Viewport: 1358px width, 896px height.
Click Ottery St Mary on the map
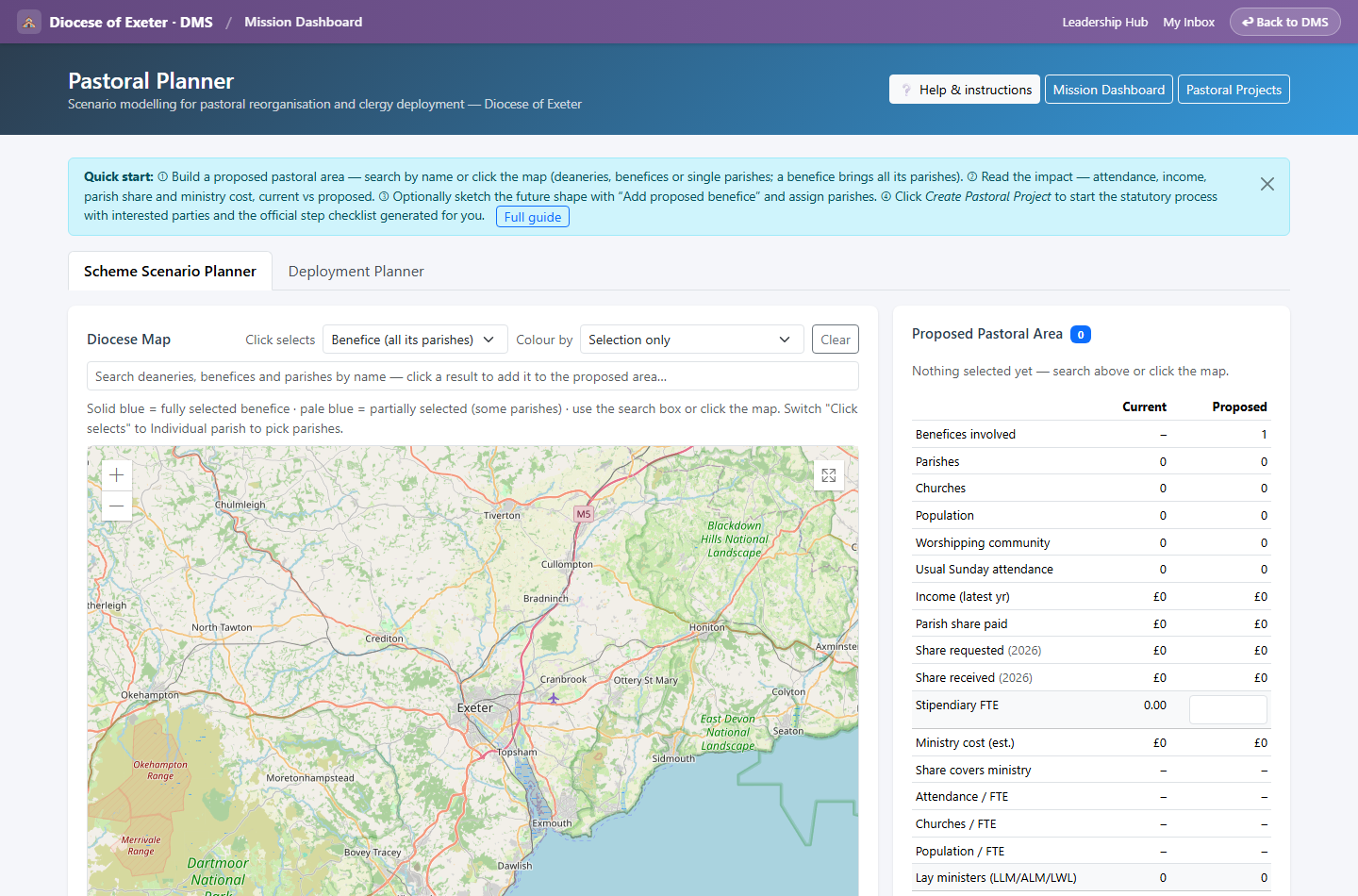(x=646, y=680)
